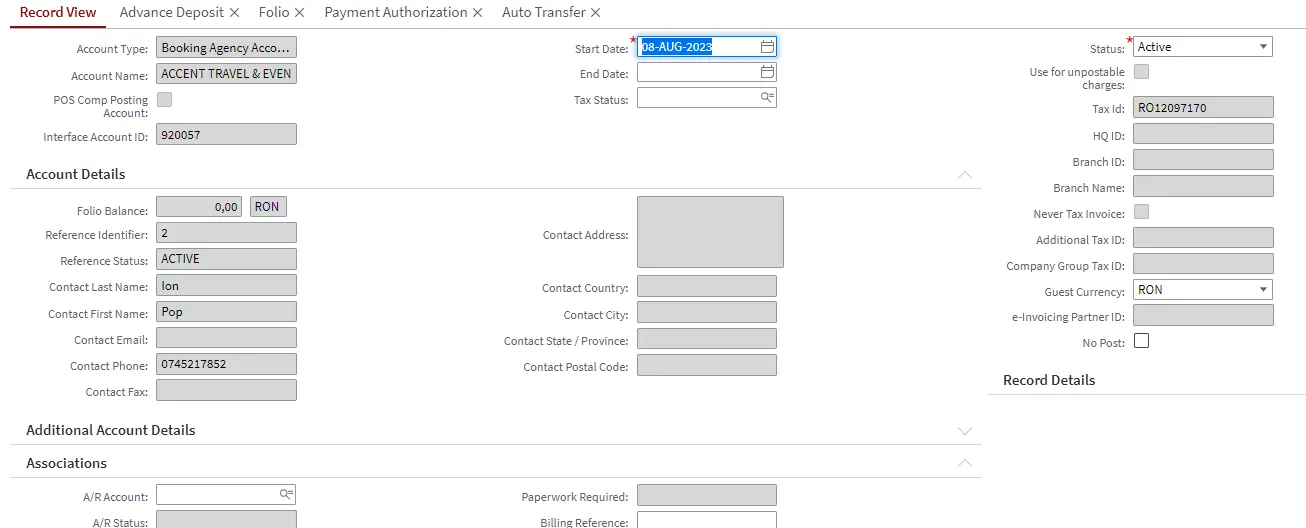This screenshot has width=1306, height=528.
Task: Click the Additional Tax ID field
Action: click(x=1204, y=238)
